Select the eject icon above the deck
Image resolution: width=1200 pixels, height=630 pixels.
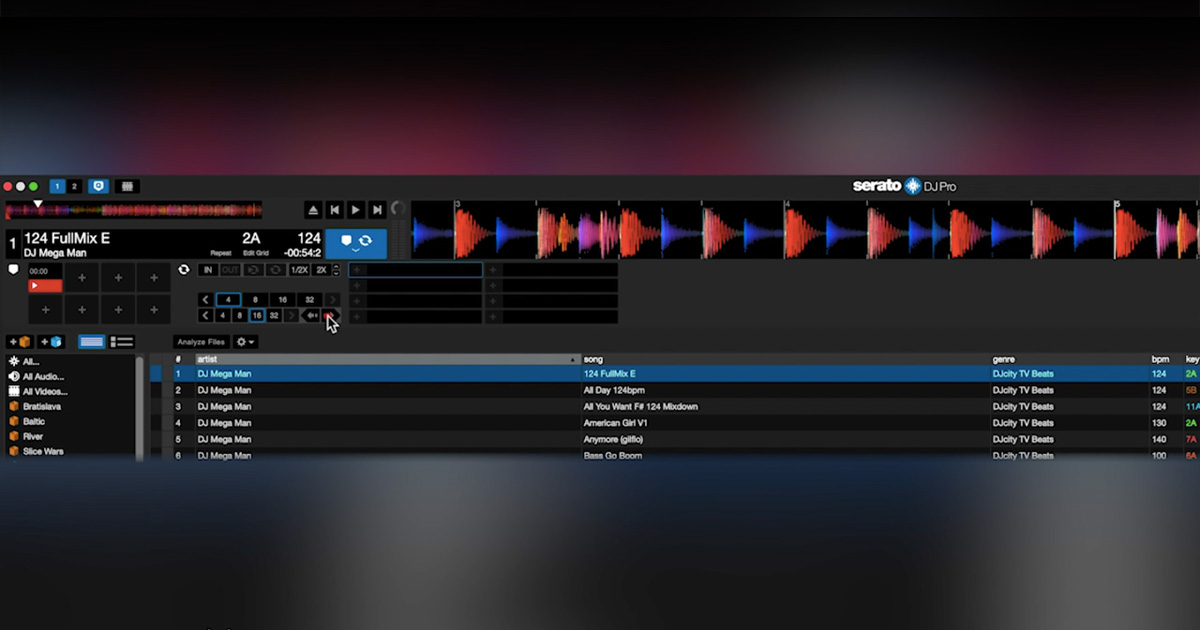click(313, 209)
